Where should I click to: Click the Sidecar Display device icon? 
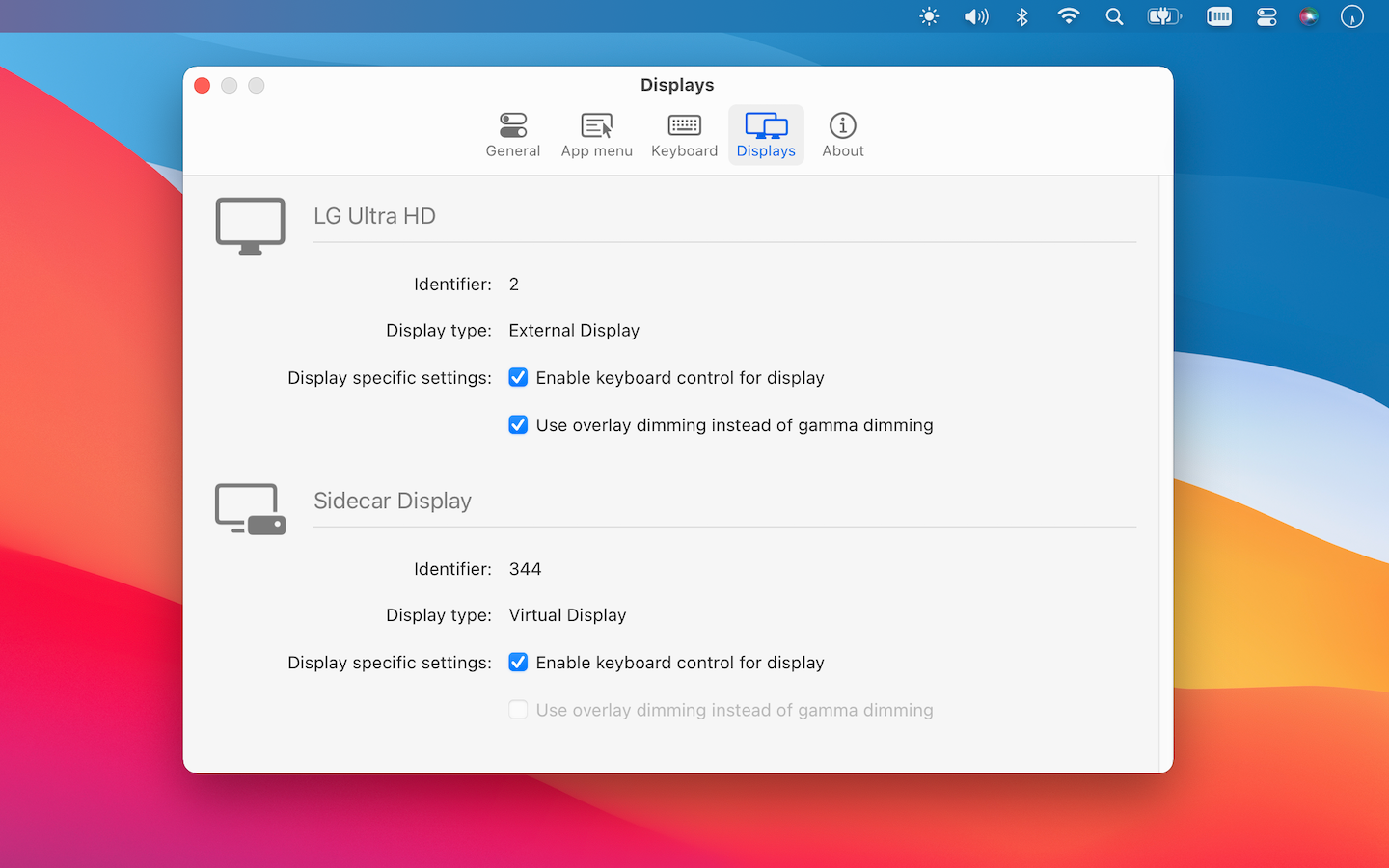[x=250, y=509]
